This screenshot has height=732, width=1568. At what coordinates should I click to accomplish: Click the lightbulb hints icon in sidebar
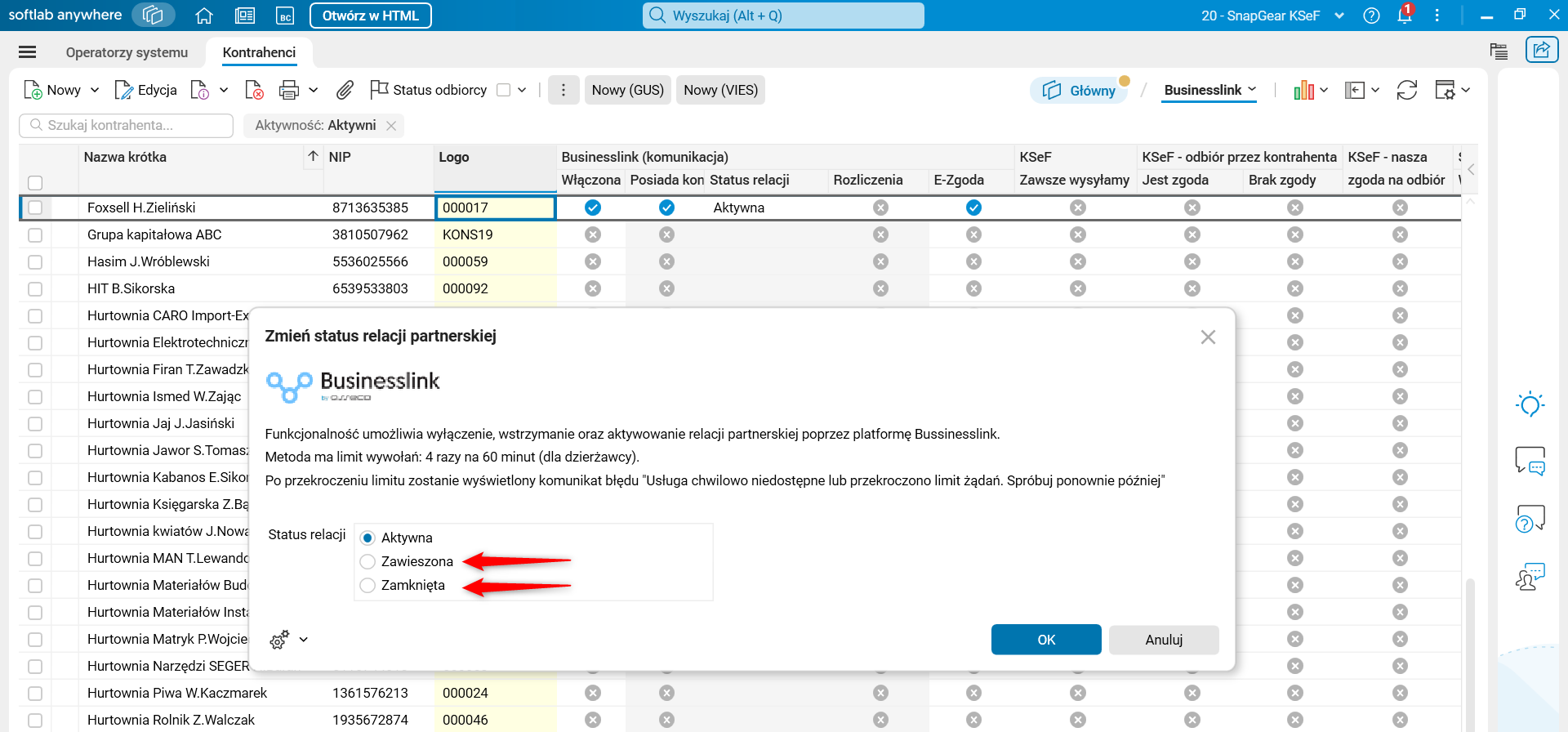[x=1530, y=404]
